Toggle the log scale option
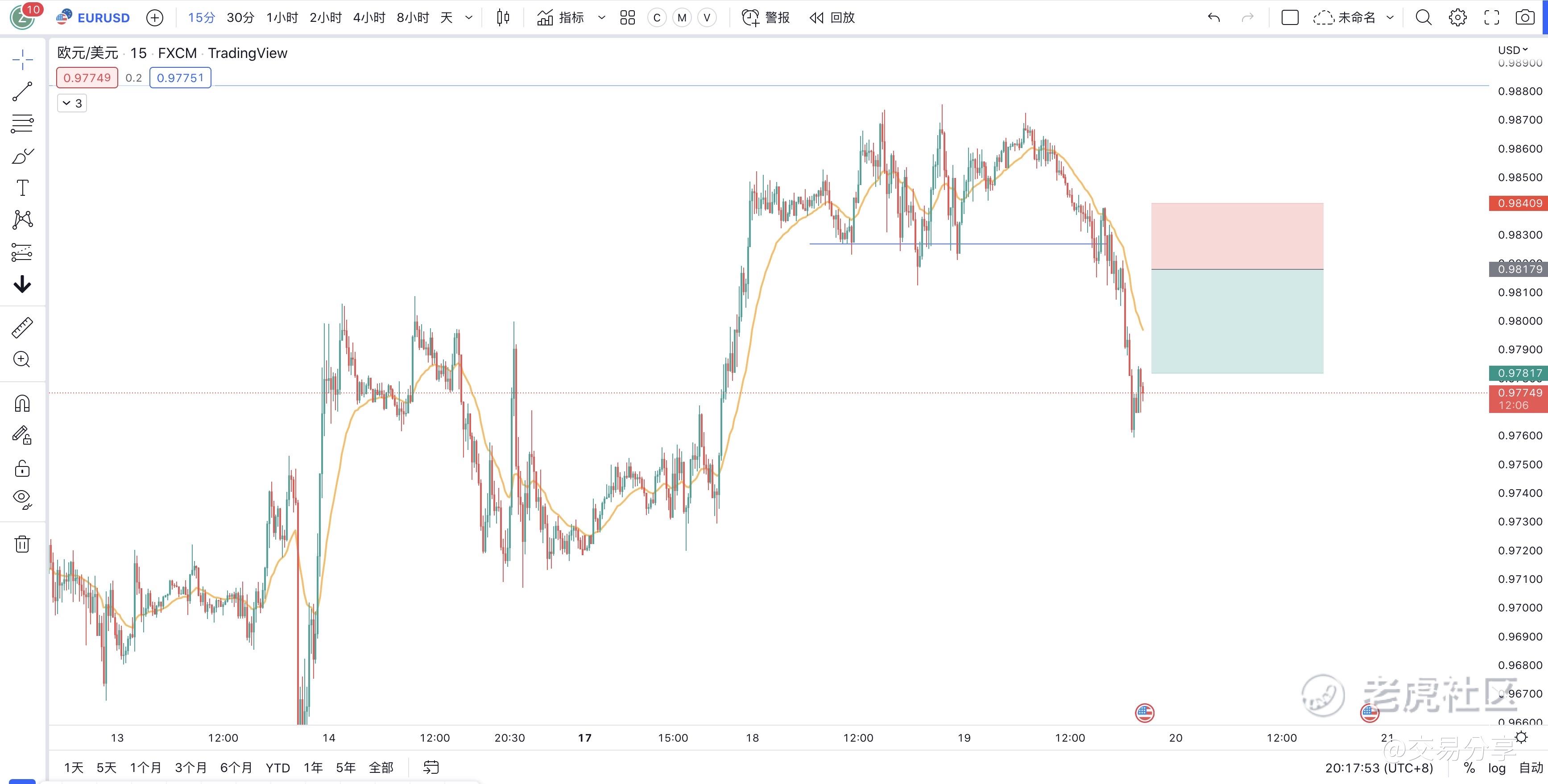This screenshot has width=1548, height=784. click(1496, 768)
